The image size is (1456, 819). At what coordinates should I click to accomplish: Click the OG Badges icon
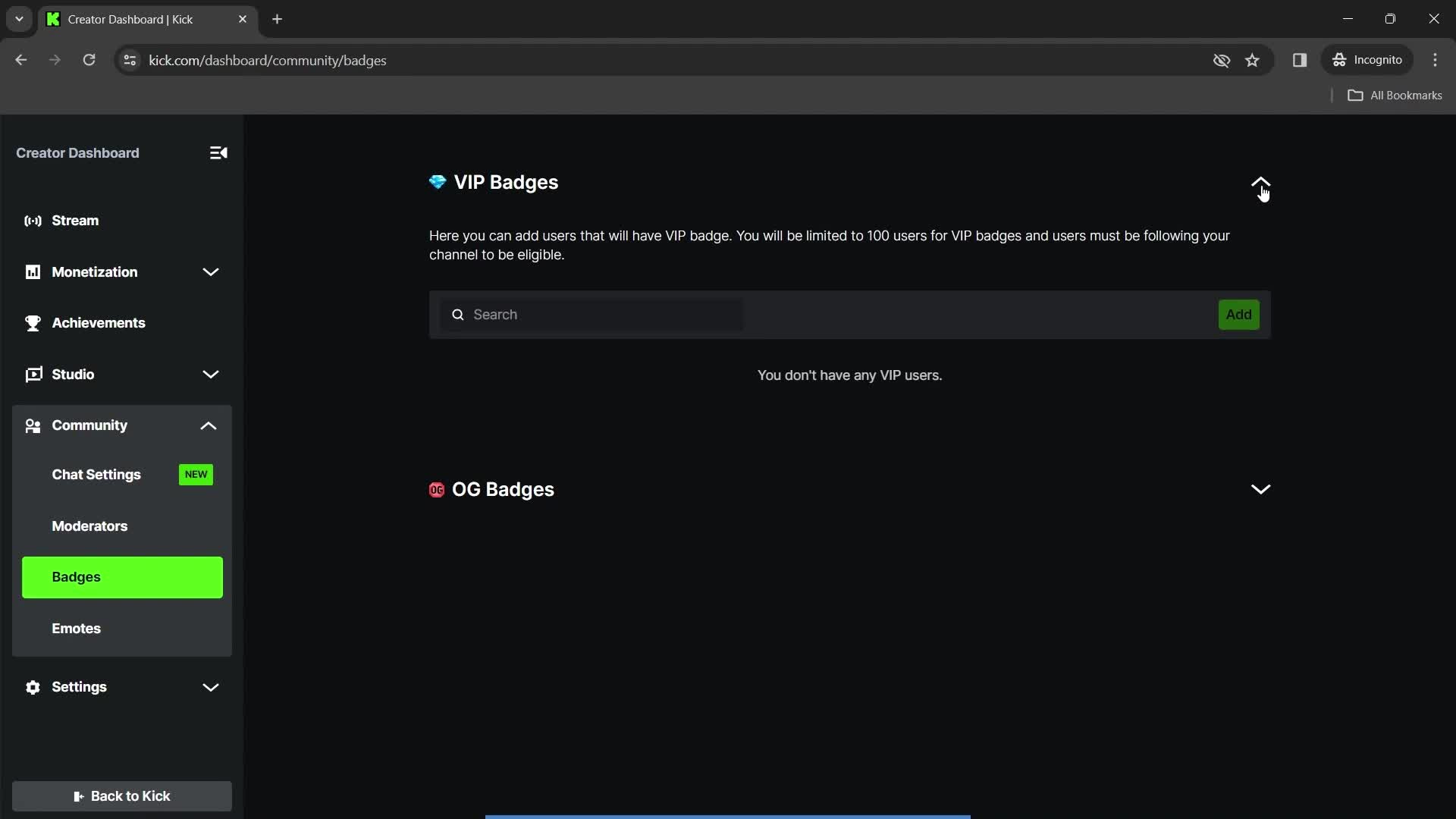(436, 489)
